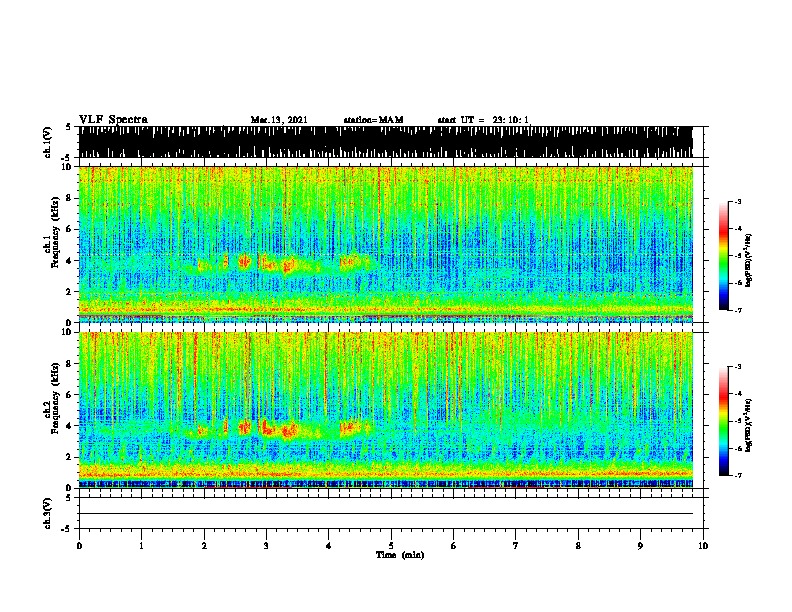The height and width of the screenshot is (612, 792).
Task: Click the "-3" label on ch.1 colorbar
Action: pos(737,201)
